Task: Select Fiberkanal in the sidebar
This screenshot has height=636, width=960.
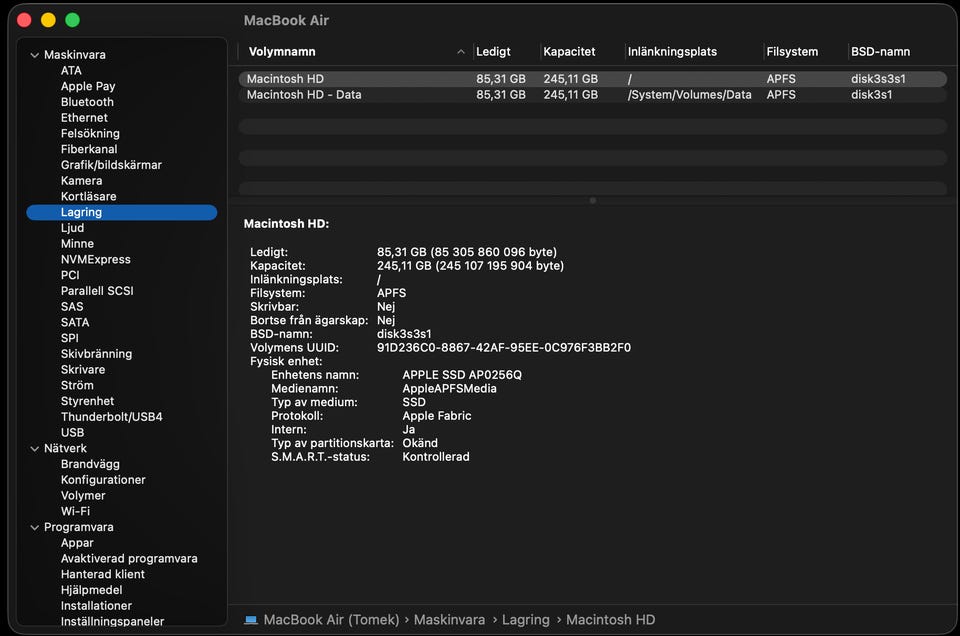Action: pos(89,149)
